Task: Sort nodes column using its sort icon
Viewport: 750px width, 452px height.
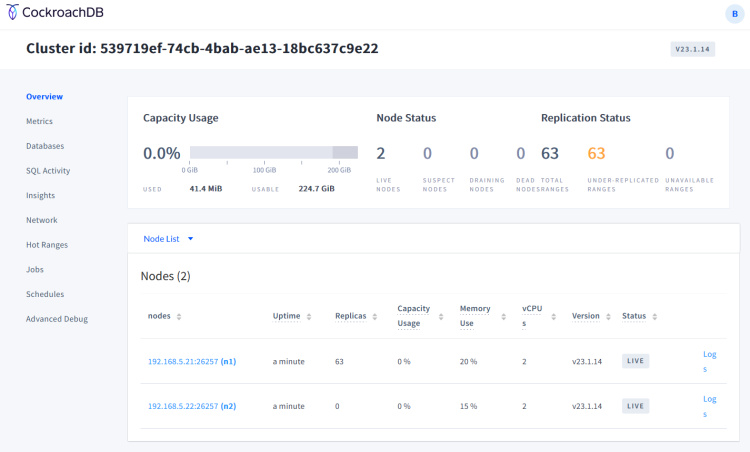Action: pyautogui.click(x=179, y=316)
